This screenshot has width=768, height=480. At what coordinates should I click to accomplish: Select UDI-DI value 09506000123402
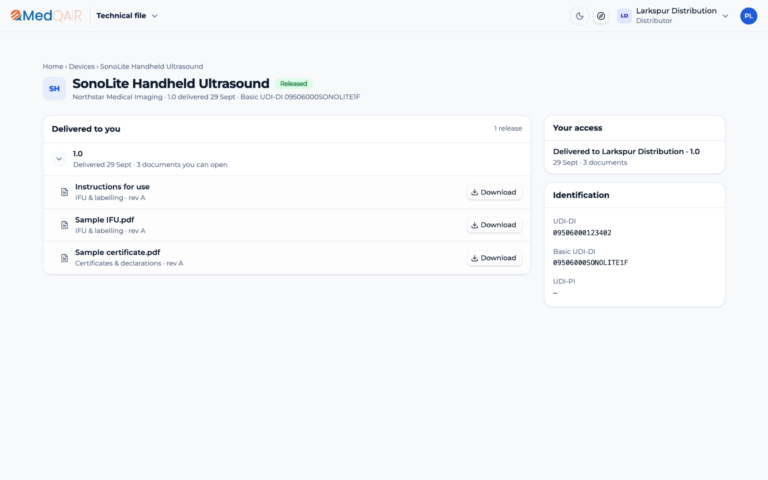tap(582, 233)
